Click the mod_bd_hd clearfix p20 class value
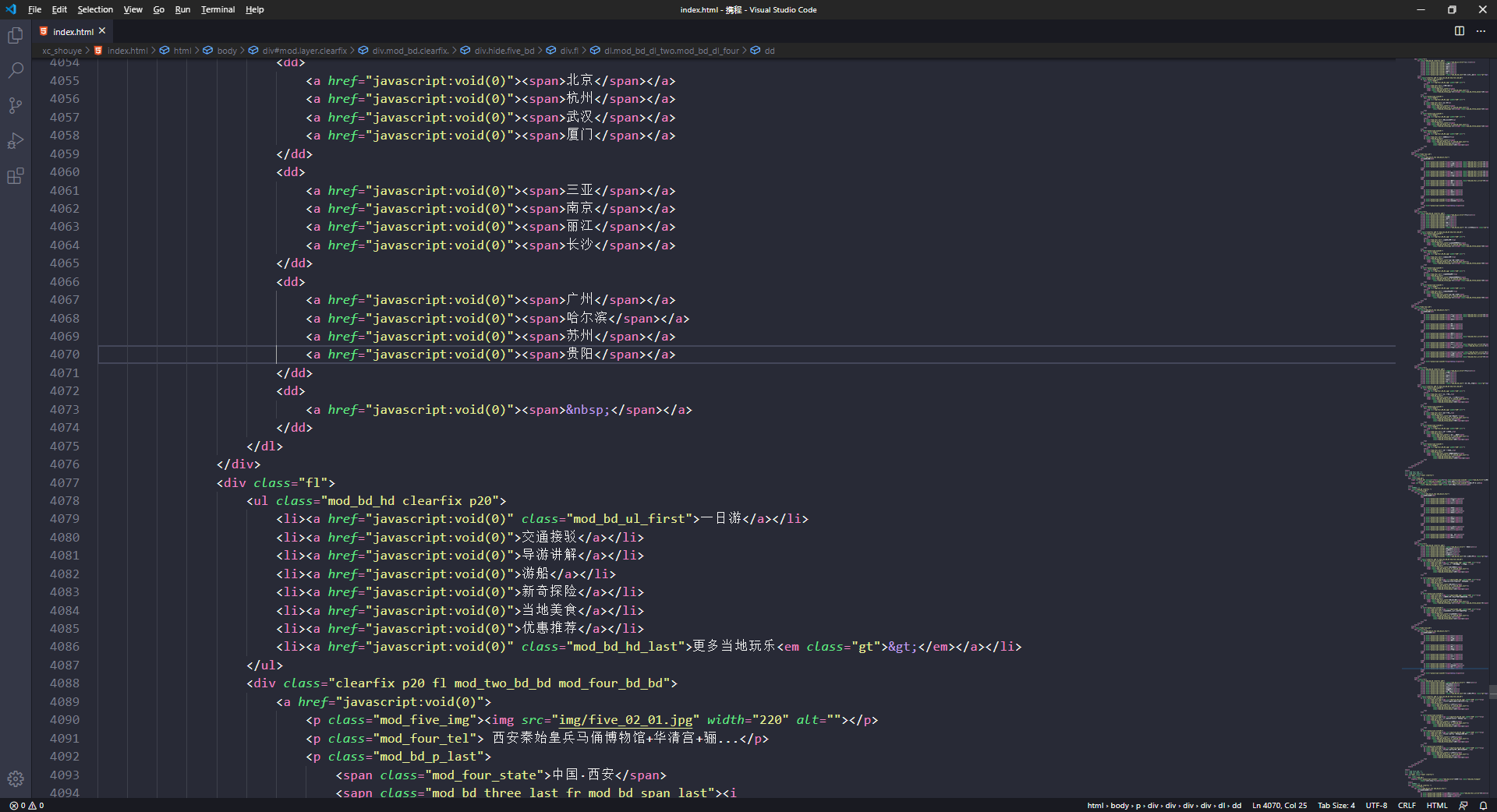 pyautogui.click(x=409, y=501)
